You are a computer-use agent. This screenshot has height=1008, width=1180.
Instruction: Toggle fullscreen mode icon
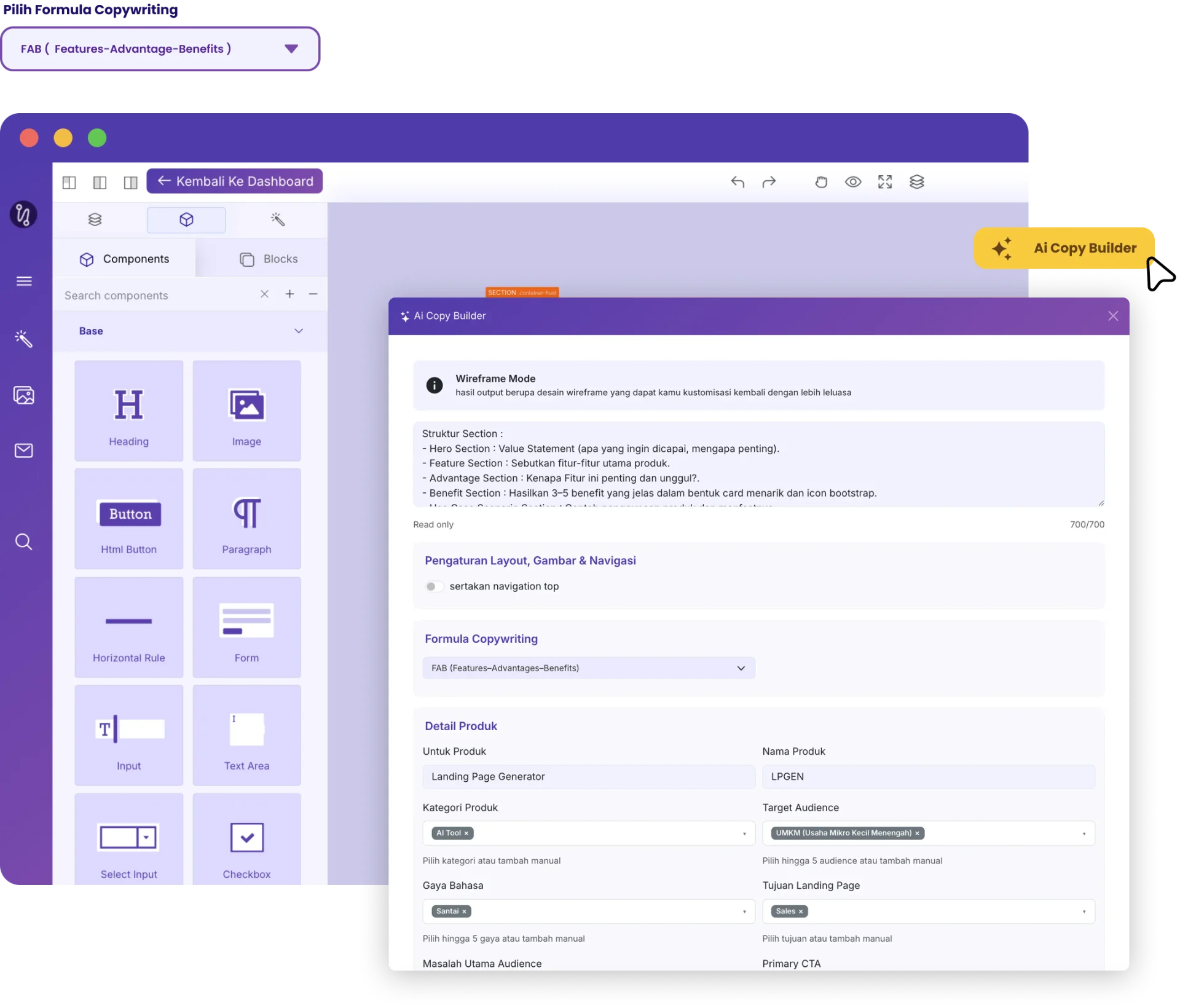pos(885,182)
